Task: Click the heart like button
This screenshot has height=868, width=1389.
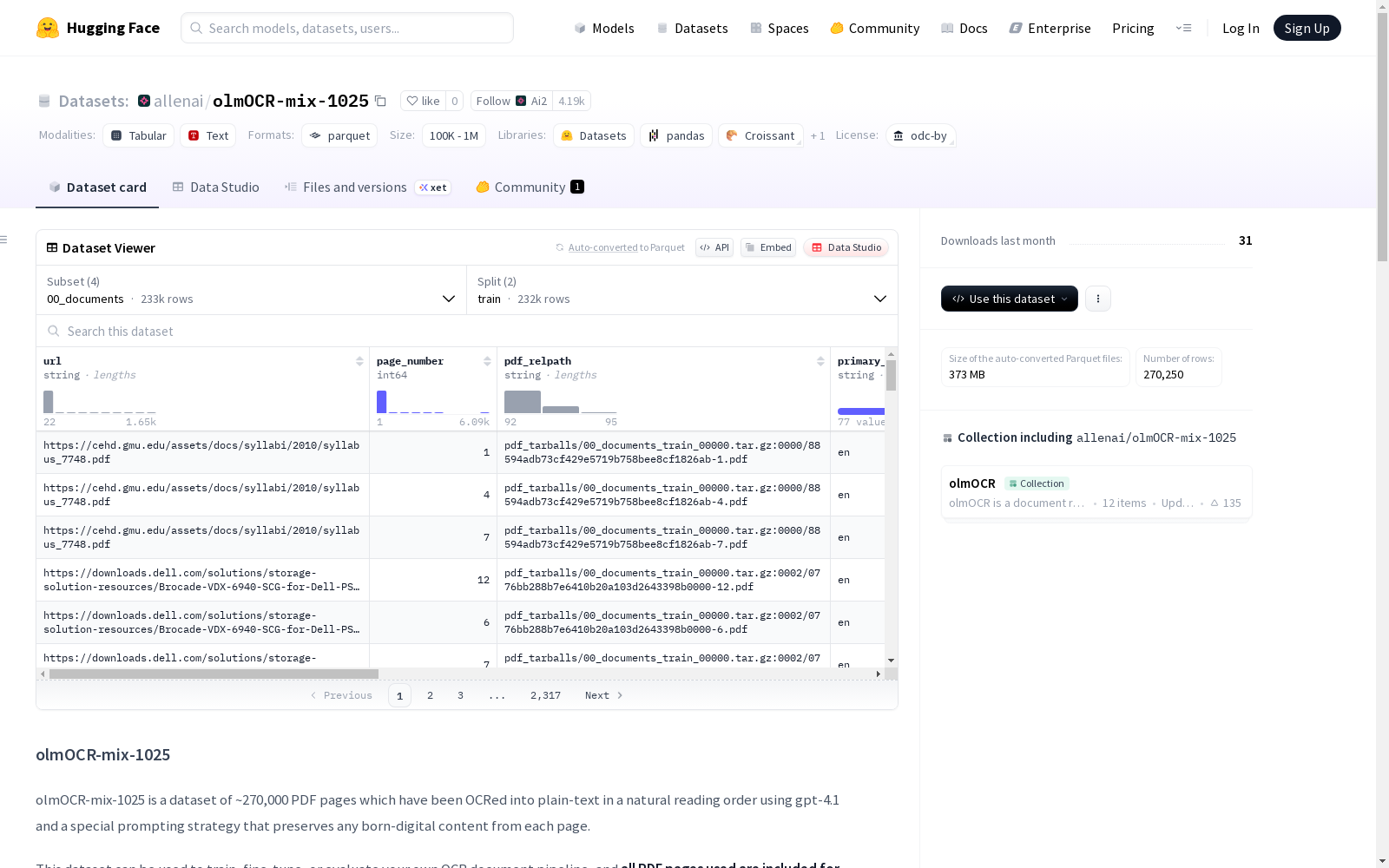Action: [x=423, y=101]
